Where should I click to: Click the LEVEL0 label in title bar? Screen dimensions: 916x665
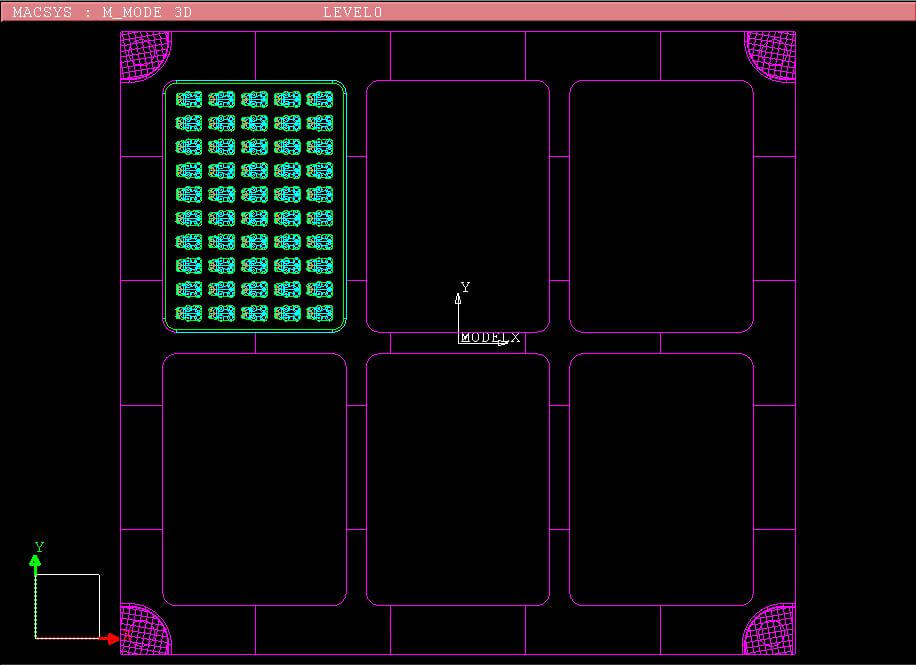click(x=353, y=12)
